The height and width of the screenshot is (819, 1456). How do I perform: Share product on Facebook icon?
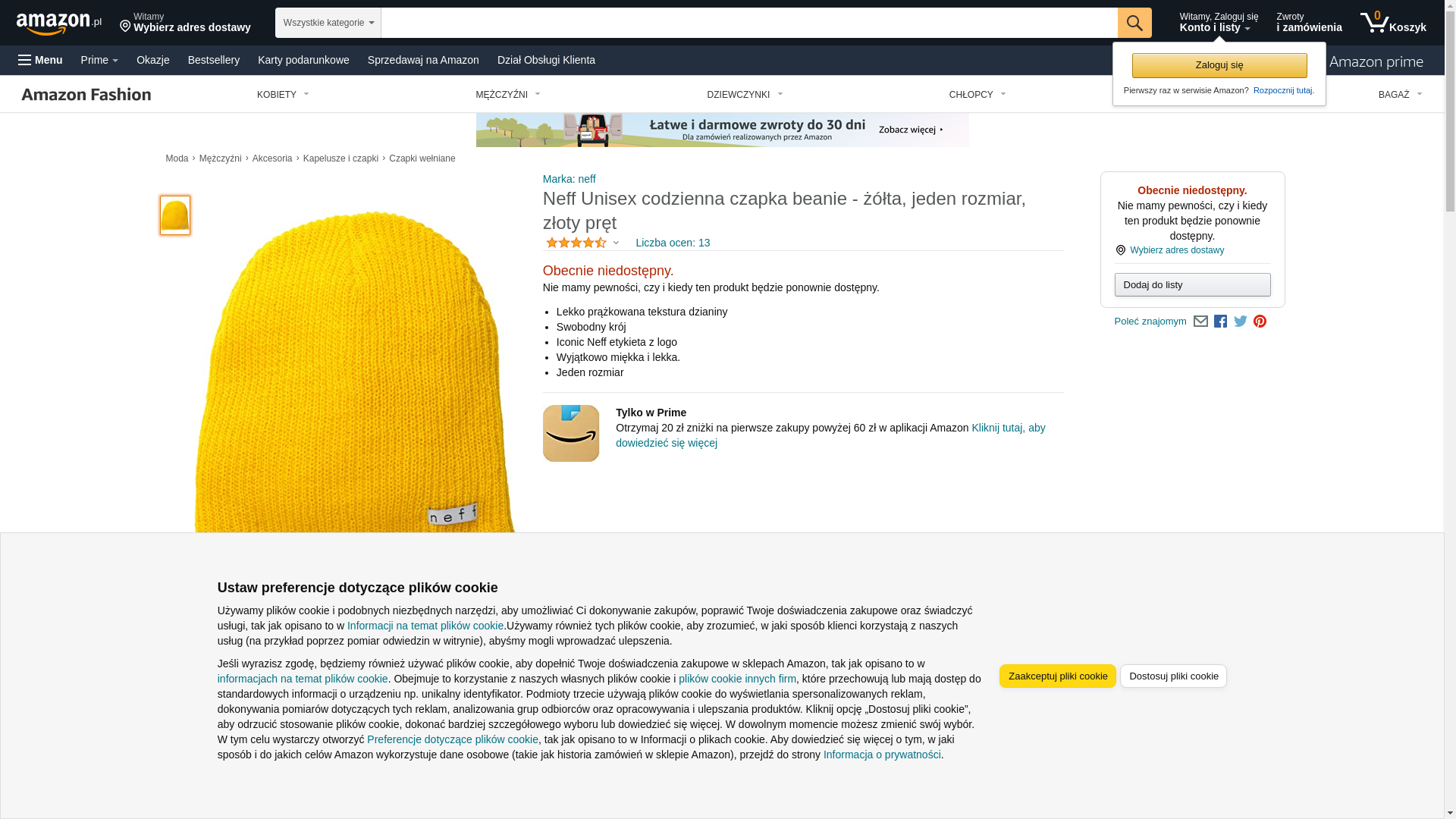(x=1220, y=322)
